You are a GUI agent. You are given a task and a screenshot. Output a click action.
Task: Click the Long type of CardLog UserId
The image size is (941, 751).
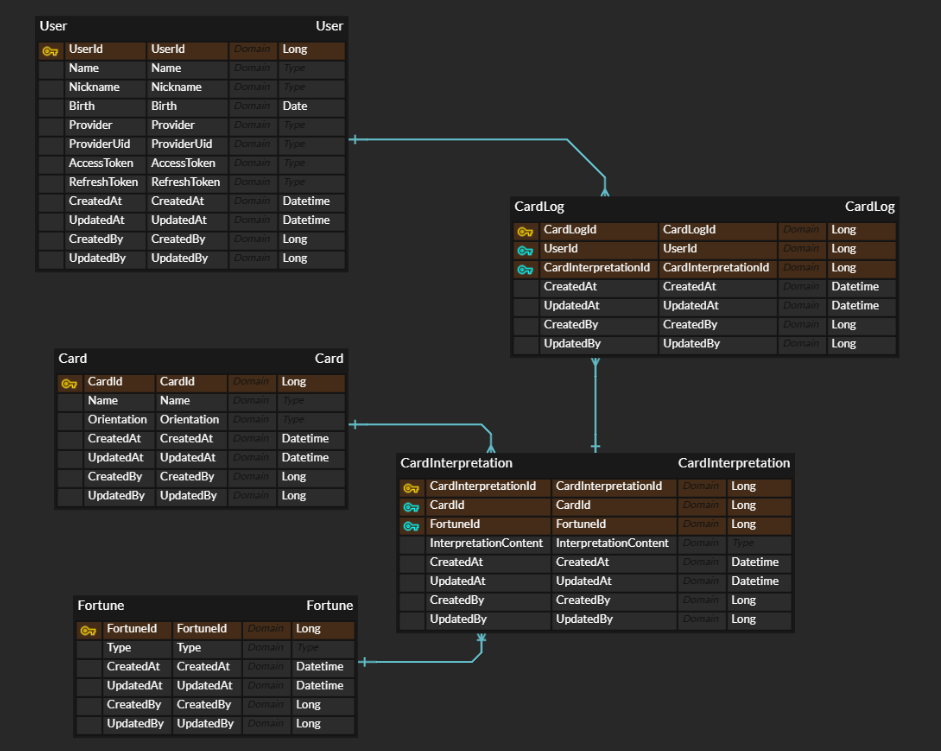tap(862, 249)
